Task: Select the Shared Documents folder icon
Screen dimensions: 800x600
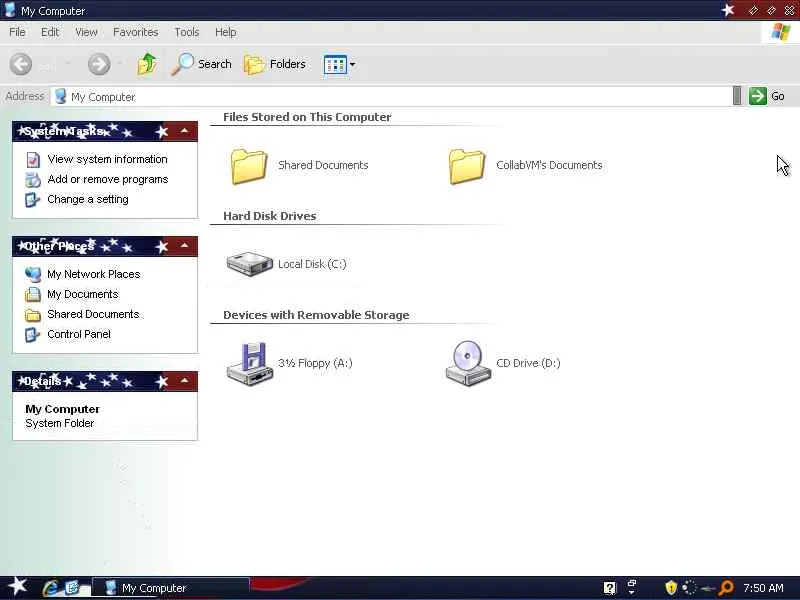Action: [249, 166]
